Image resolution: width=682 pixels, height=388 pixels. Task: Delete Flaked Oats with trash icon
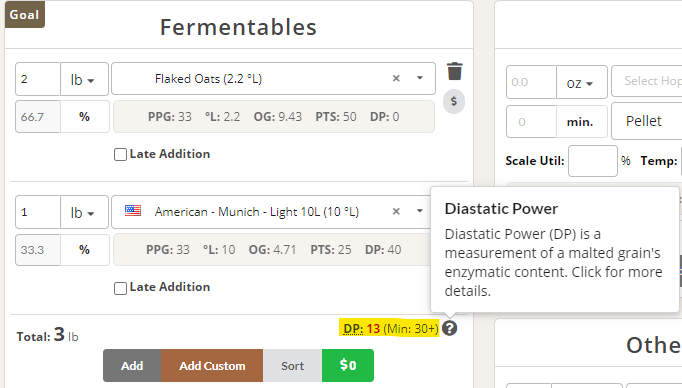pos(455,71)
